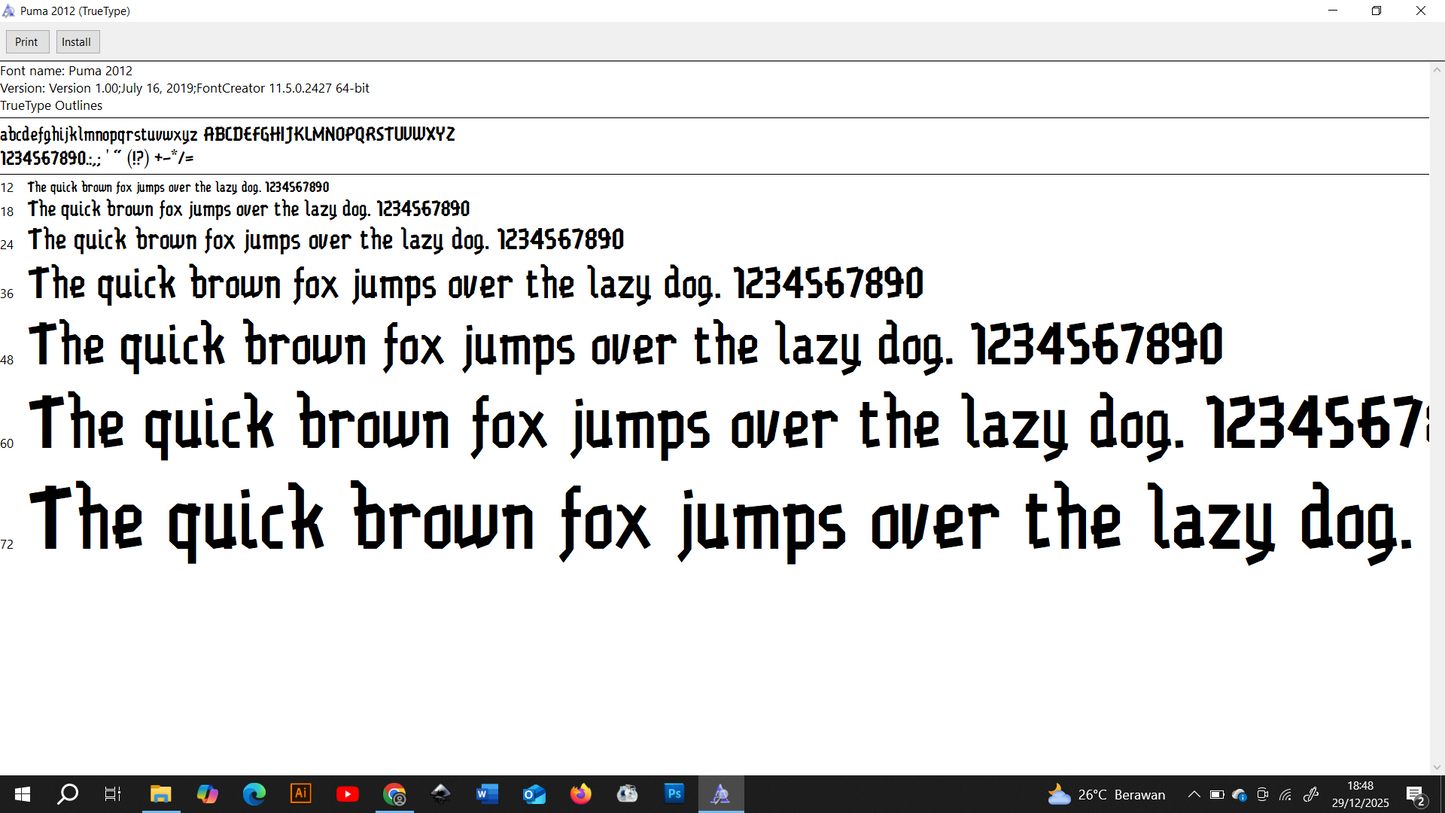Open the clock showing 18:48

(1360, 795)
